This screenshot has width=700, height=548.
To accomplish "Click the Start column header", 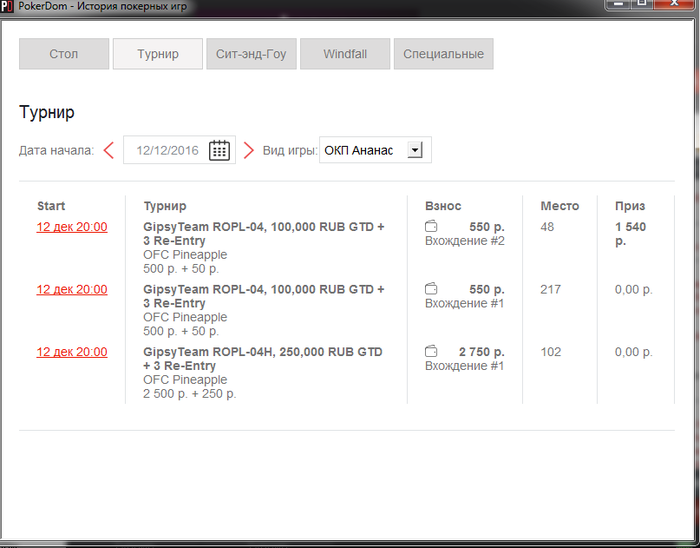I will (x=51, y=206).
